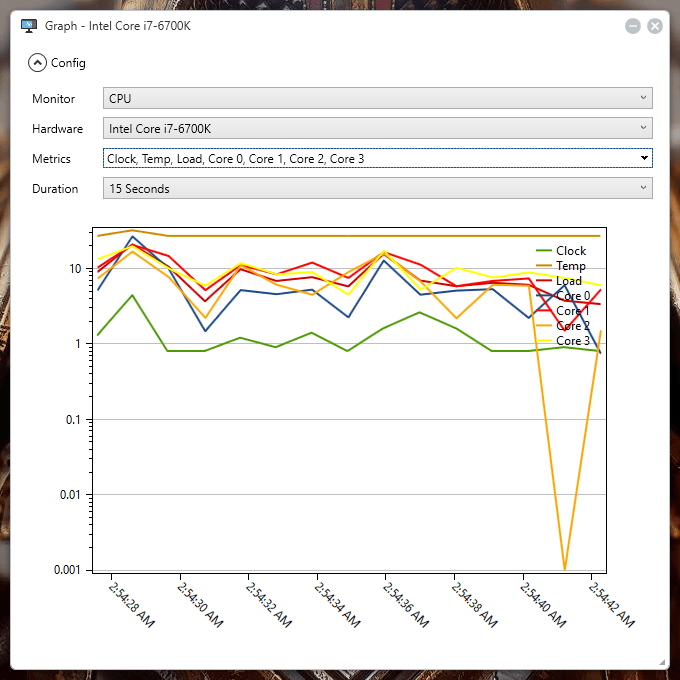Close the Graph window
Screen dimensions: 680x680
pyautogui.click(x=654, y=26)
